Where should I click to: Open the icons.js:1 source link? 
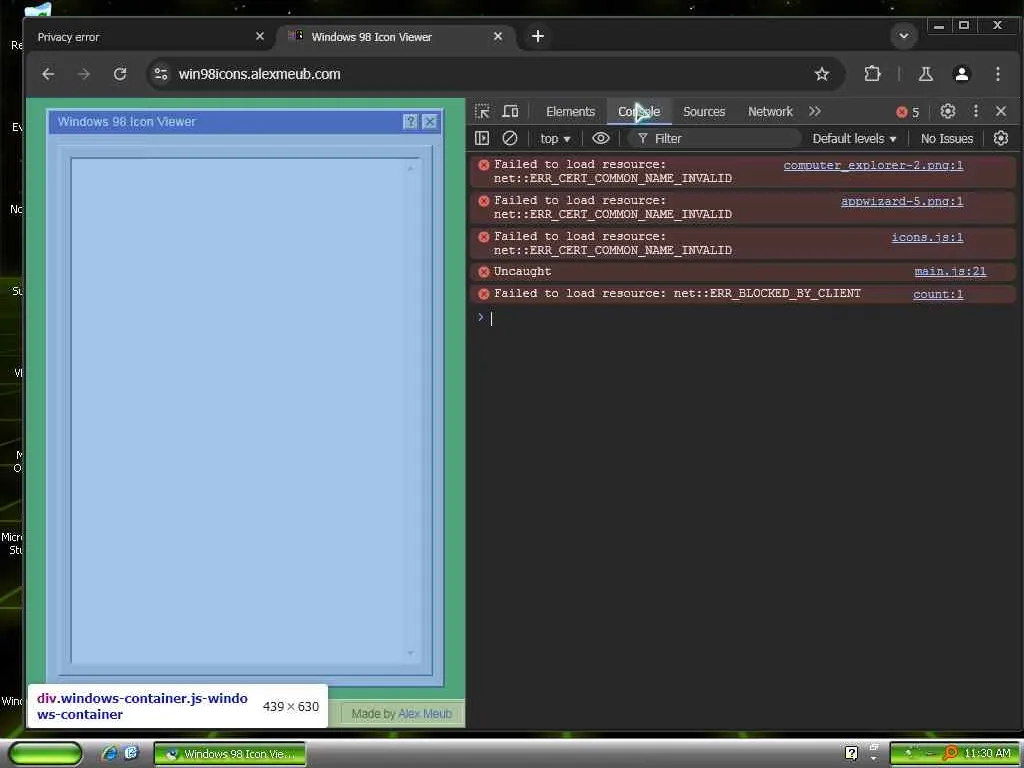click(x=927, y=237)
